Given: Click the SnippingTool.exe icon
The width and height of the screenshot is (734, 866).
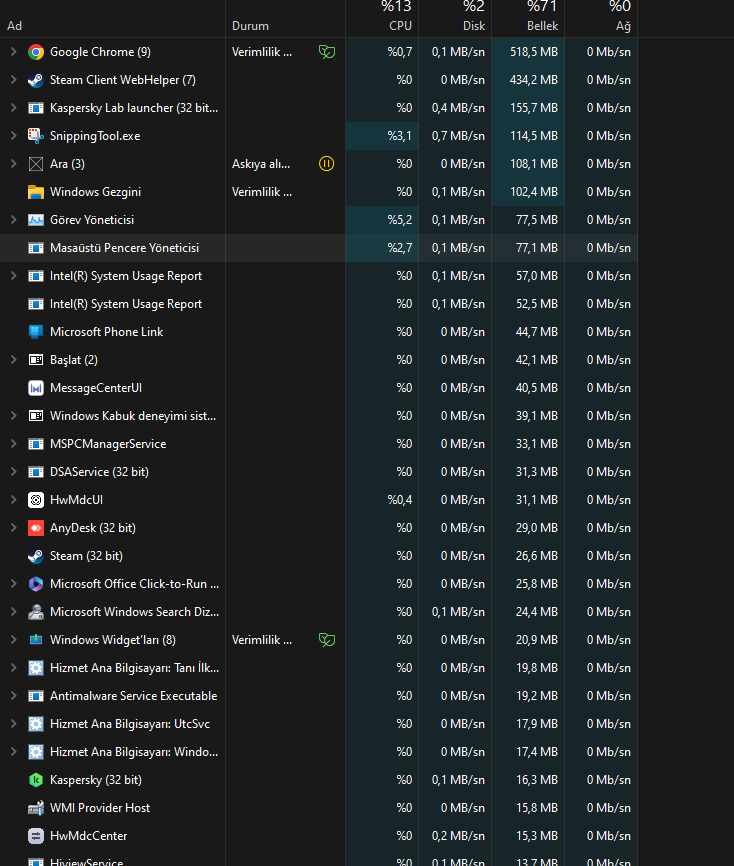Looking at the screenshot, I should click(x=36, y=136).
